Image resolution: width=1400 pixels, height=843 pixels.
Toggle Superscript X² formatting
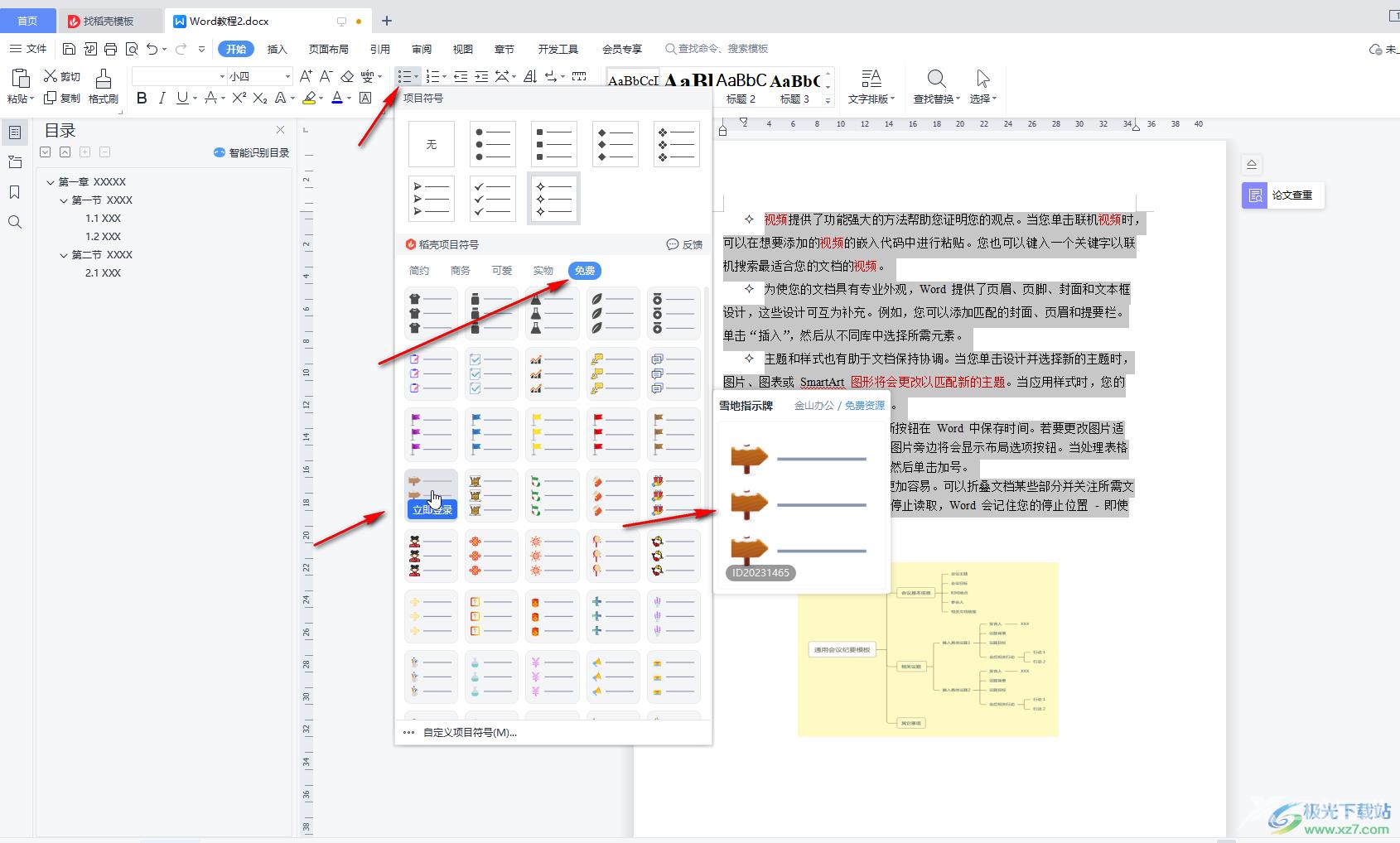pyautogui.click(x=239, y=98)
